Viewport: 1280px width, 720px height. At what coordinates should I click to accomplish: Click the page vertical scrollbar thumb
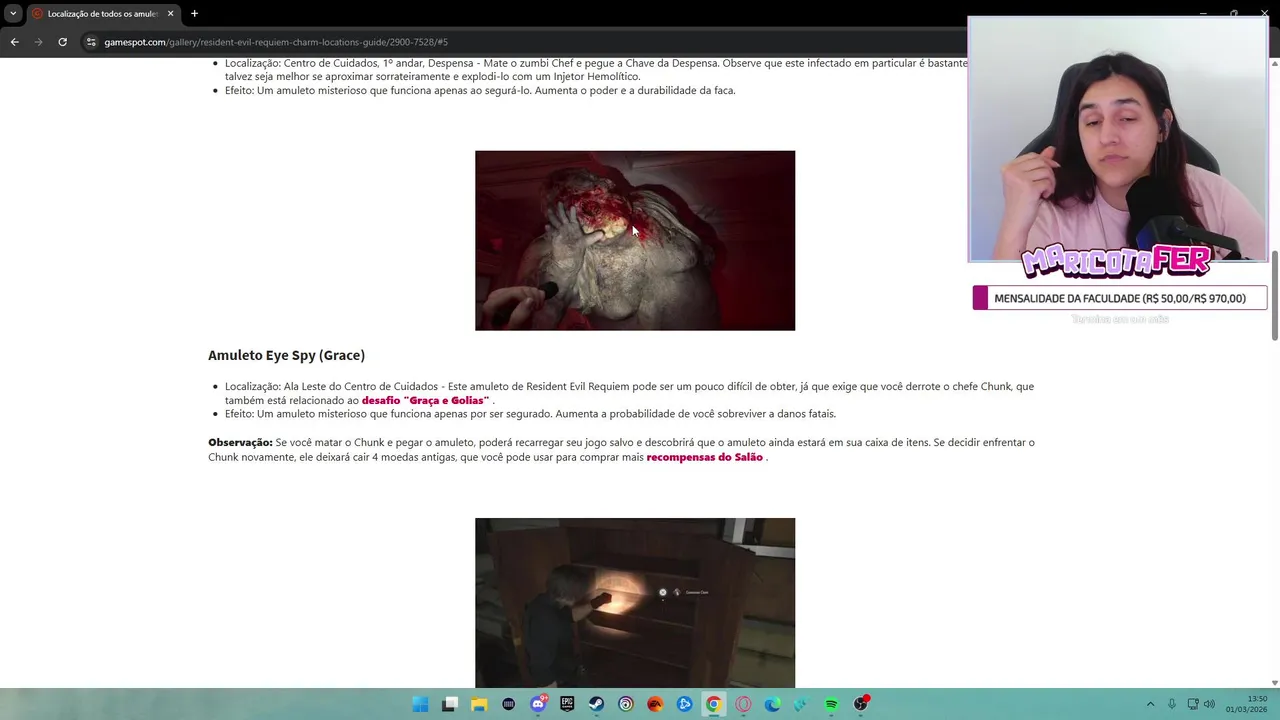1275,295
